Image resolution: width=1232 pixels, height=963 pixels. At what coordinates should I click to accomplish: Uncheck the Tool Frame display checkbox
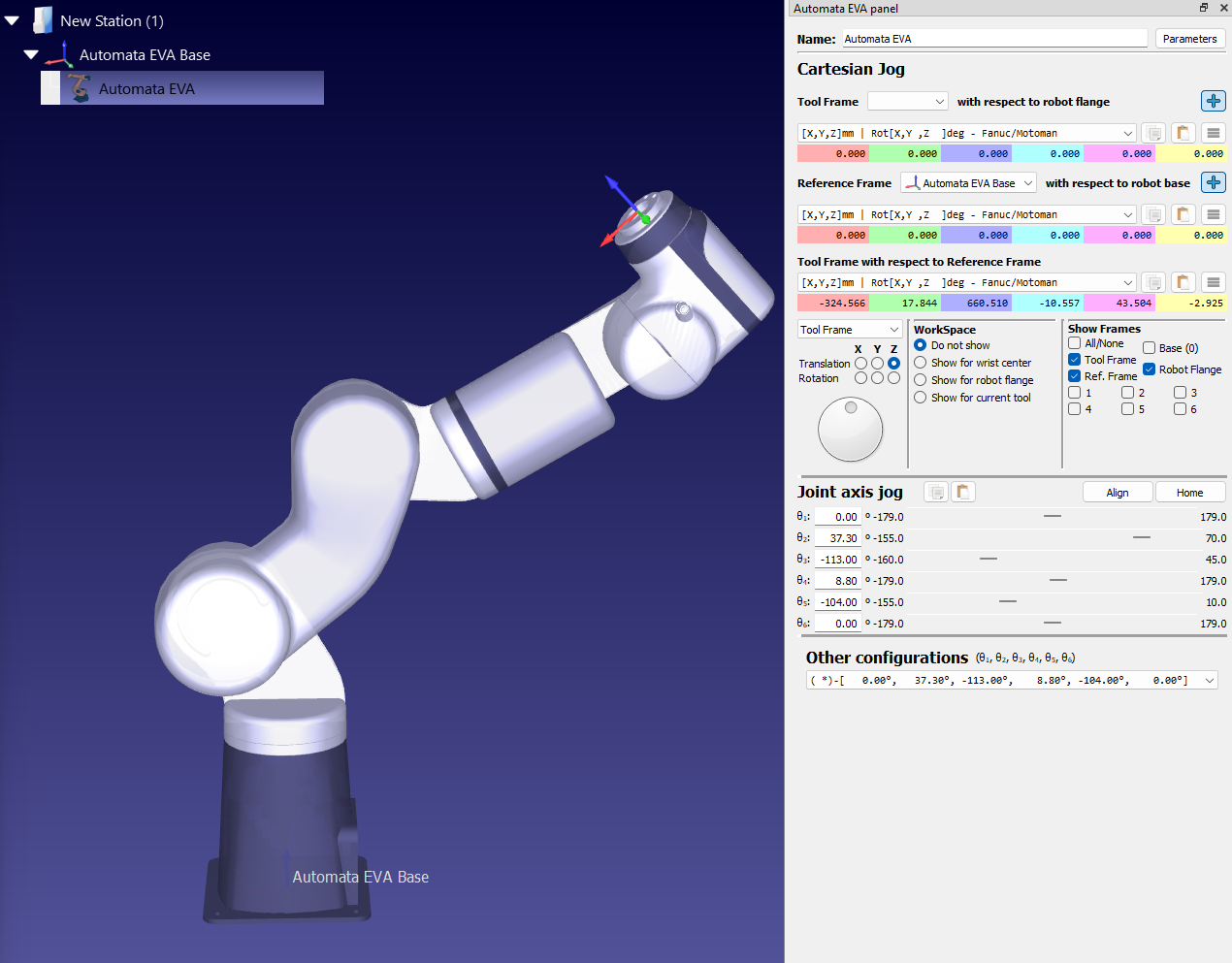(1075, 360)
